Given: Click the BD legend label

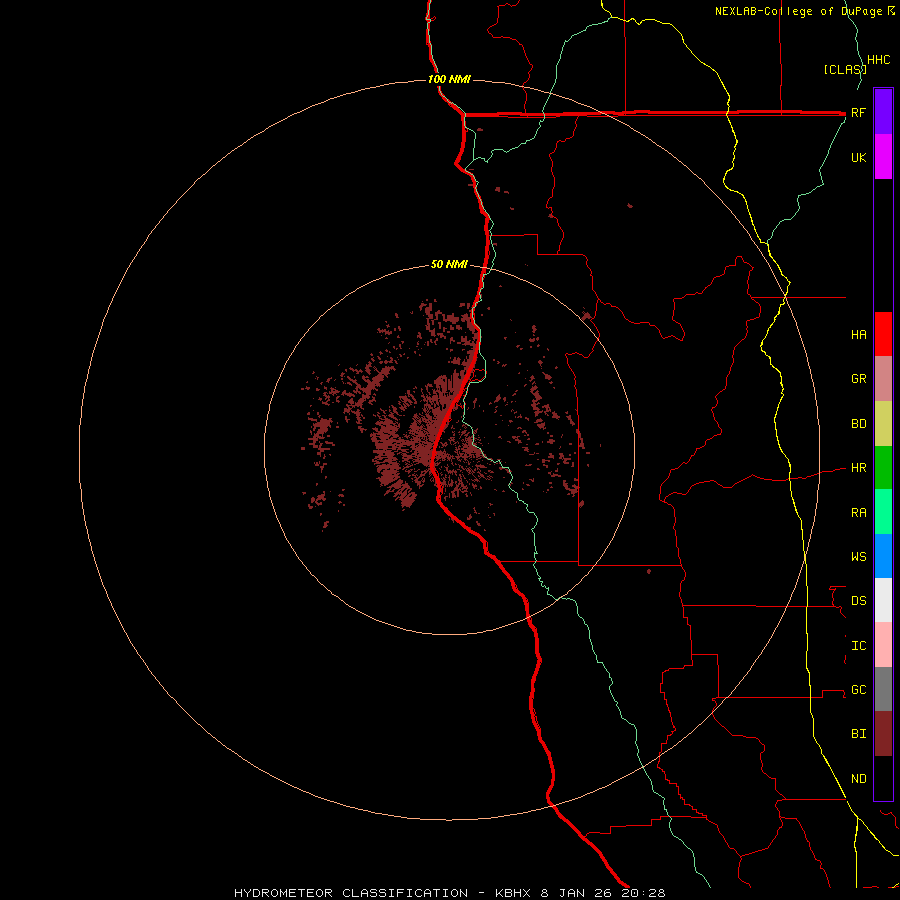Looking at the screenshot, I should coord(858,424).
